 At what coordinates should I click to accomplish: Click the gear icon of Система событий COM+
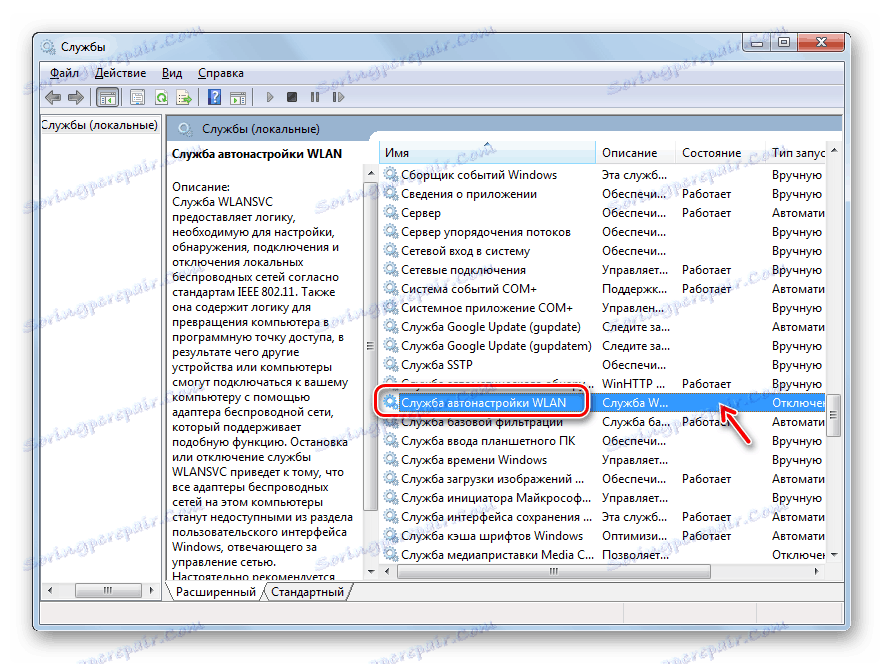(391, 289)
